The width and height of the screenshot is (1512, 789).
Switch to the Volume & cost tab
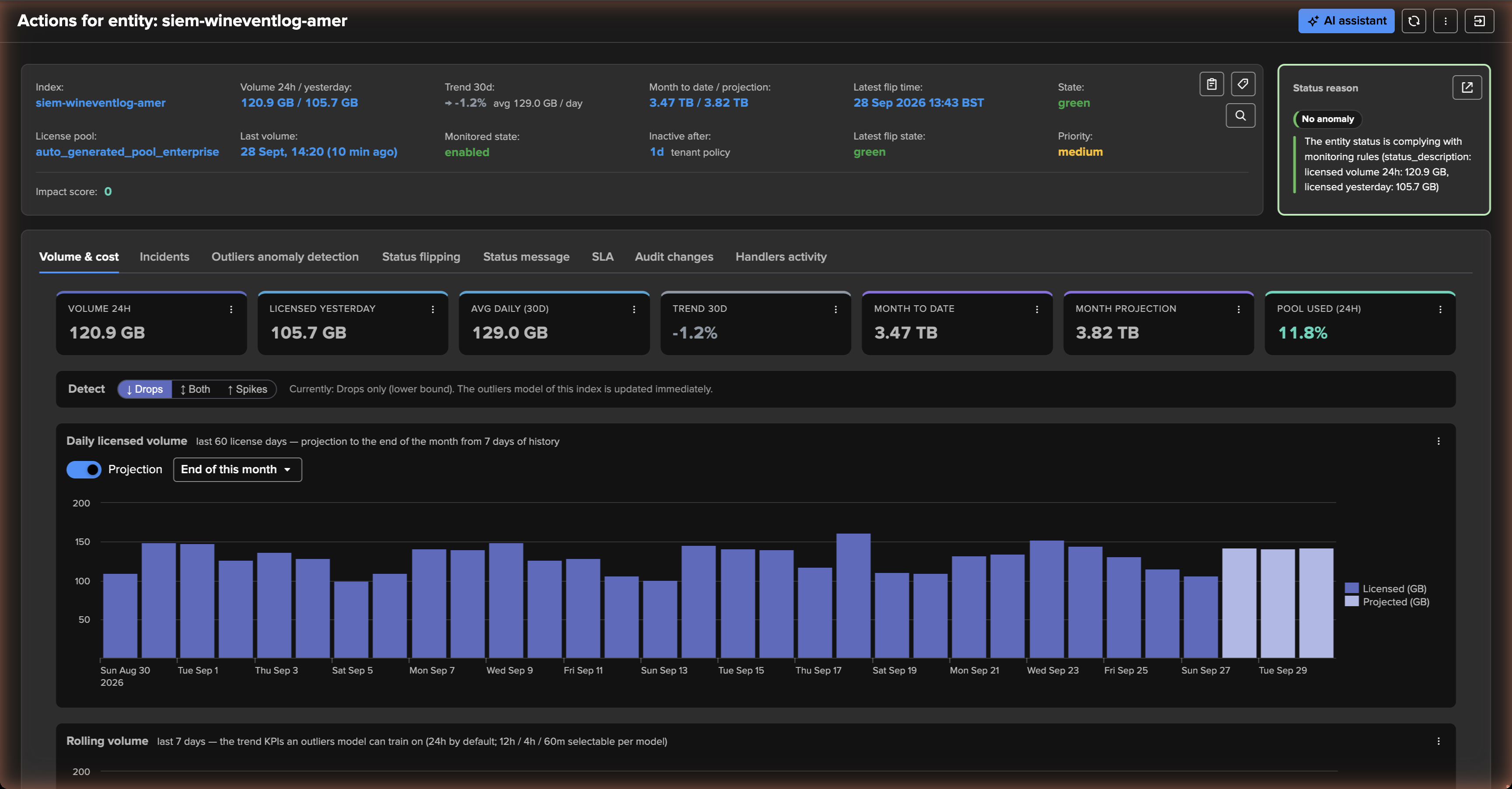coord(79,257)
